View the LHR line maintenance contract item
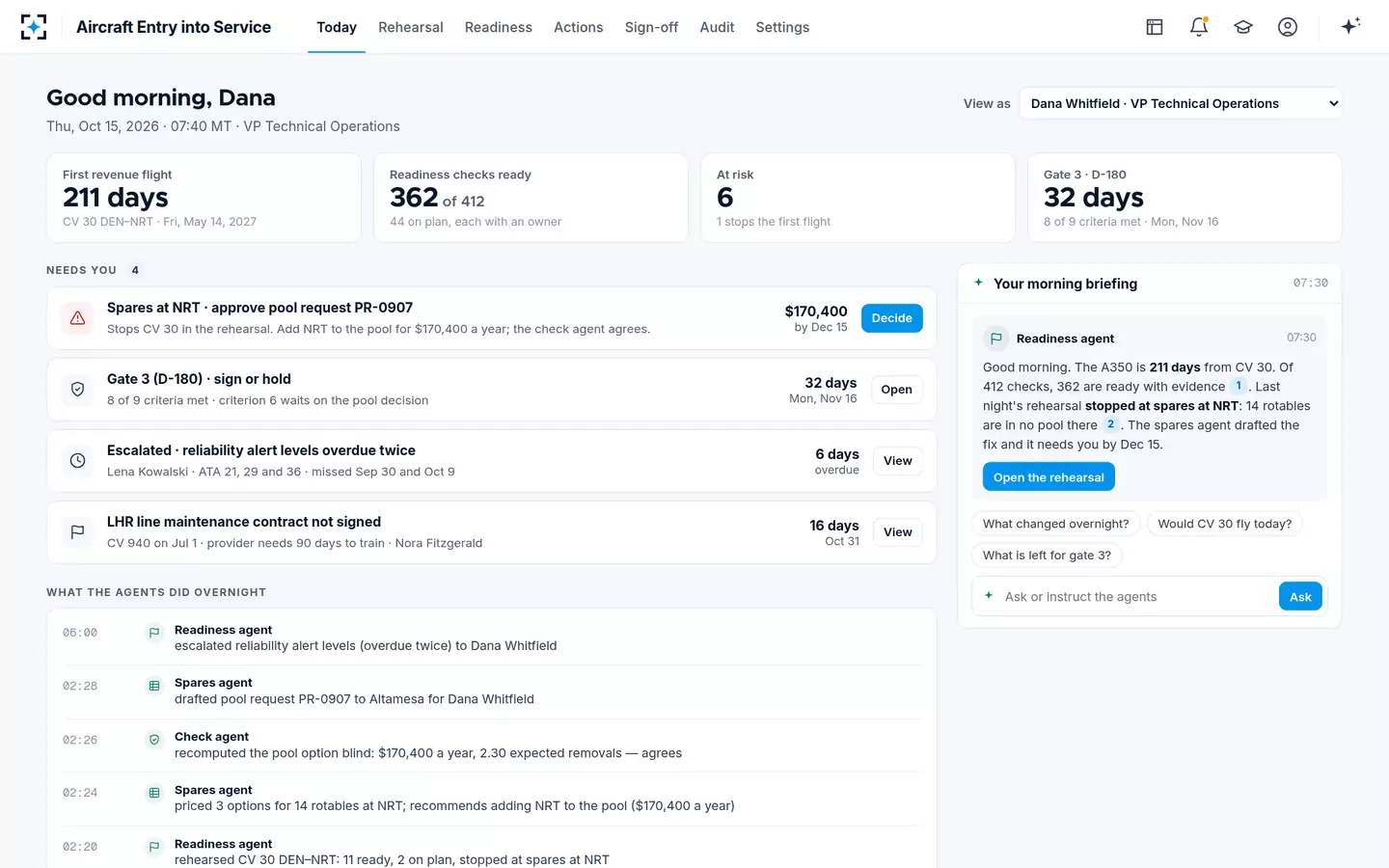This screenshot has height=868, width=1389. point(898,532)
